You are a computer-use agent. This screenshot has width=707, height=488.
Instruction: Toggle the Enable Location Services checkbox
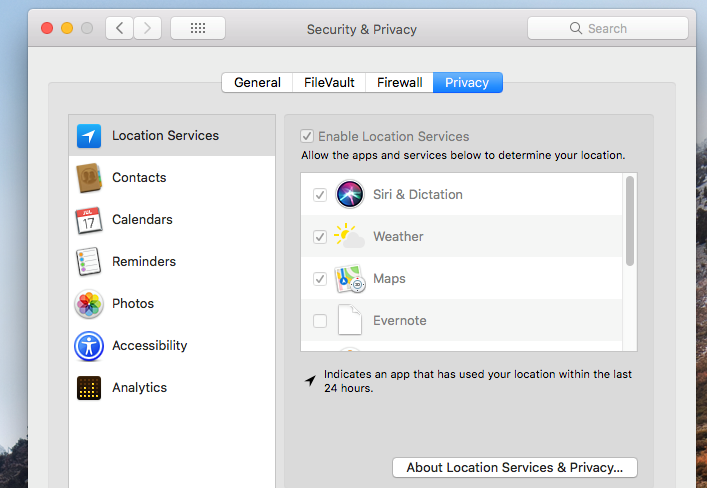point(307,136)
